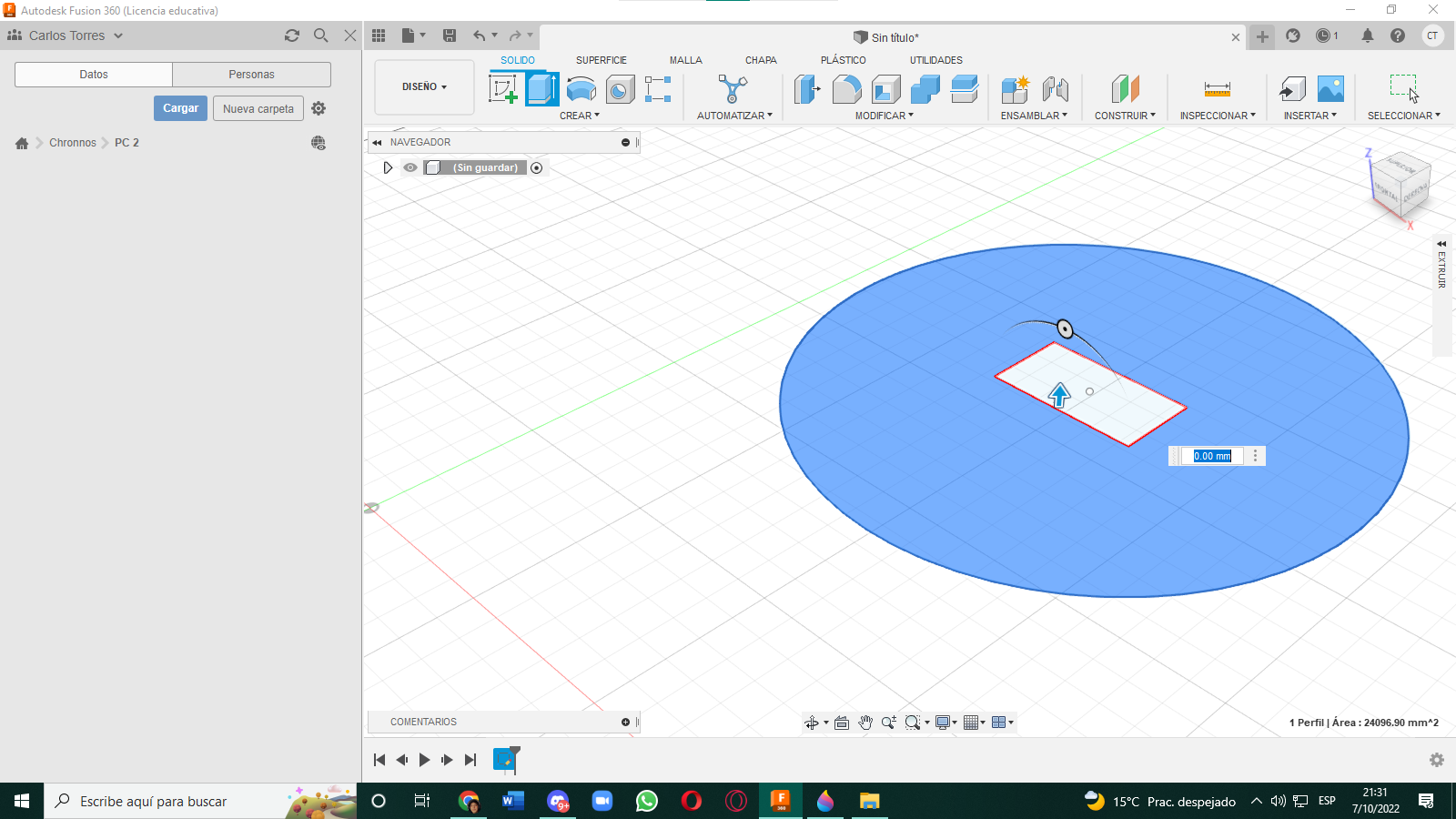Open the DISEÑO workspace dropdown

click(x=424, y=87)
